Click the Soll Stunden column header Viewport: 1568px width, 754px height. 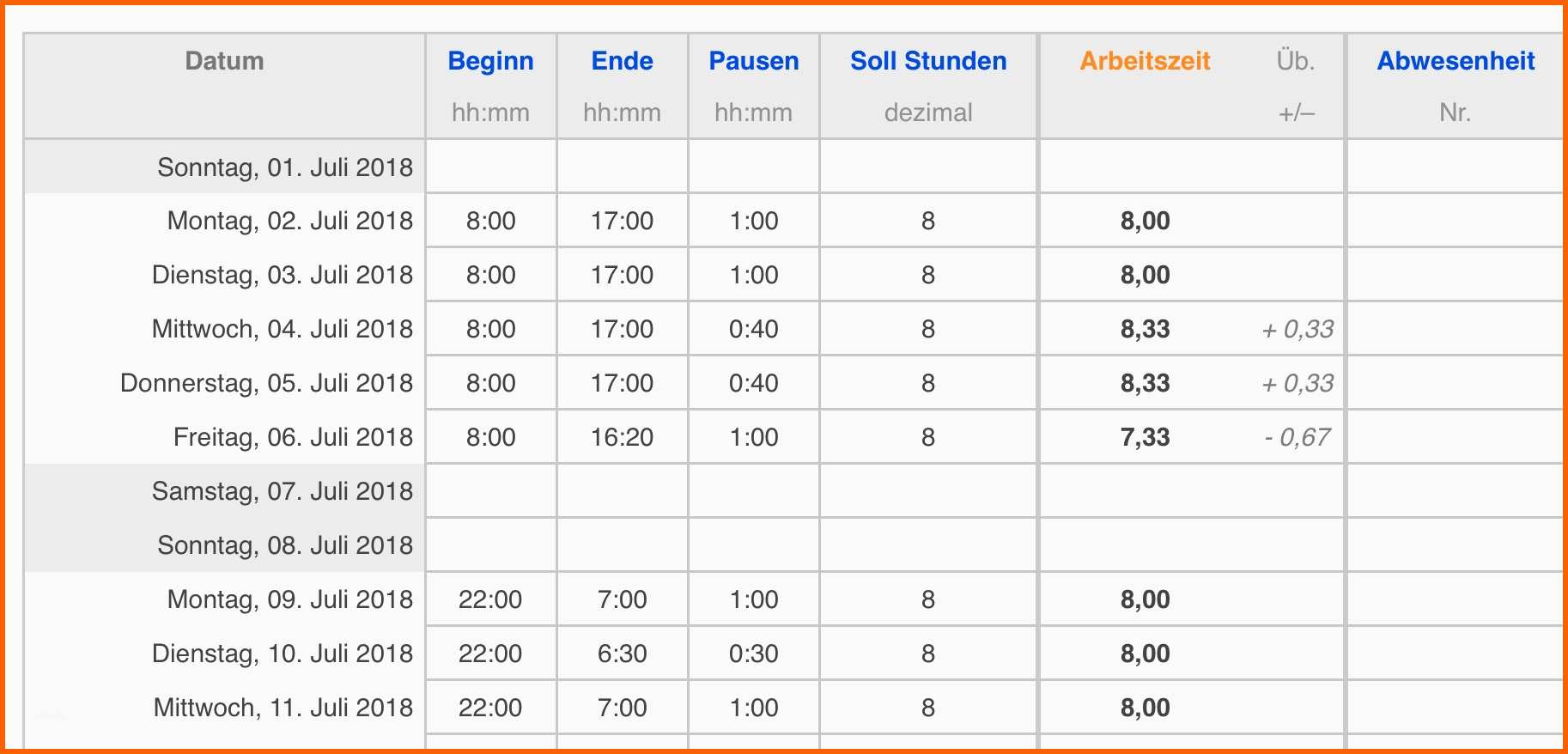coord(928,61)
